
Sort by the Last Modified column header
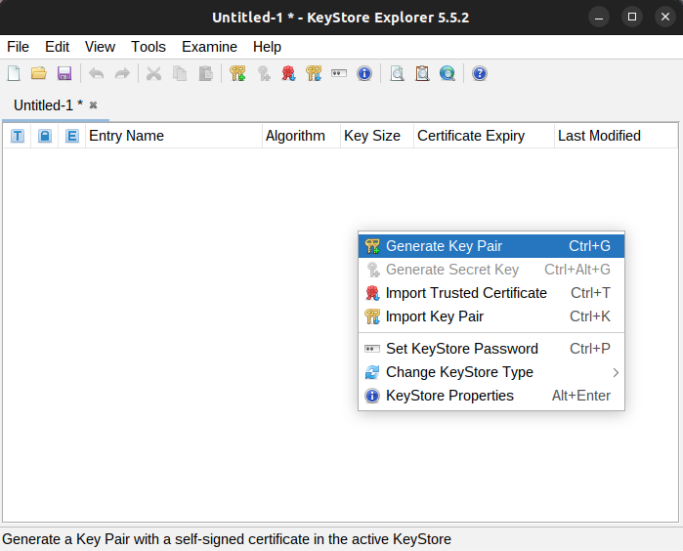point(616,136)
